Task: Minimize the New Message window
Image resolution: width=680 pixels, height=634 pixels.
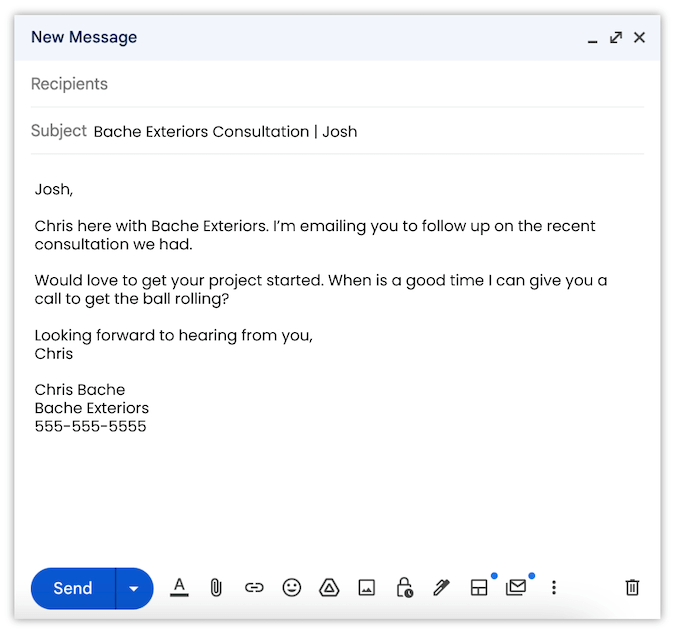Action: coord(592,38)
